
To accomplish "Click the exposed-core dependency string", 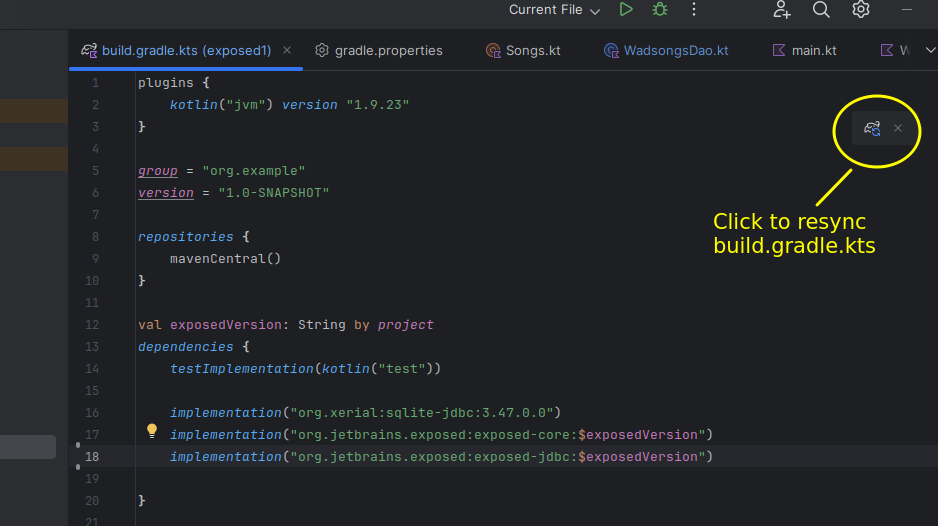I will point(498,435).
